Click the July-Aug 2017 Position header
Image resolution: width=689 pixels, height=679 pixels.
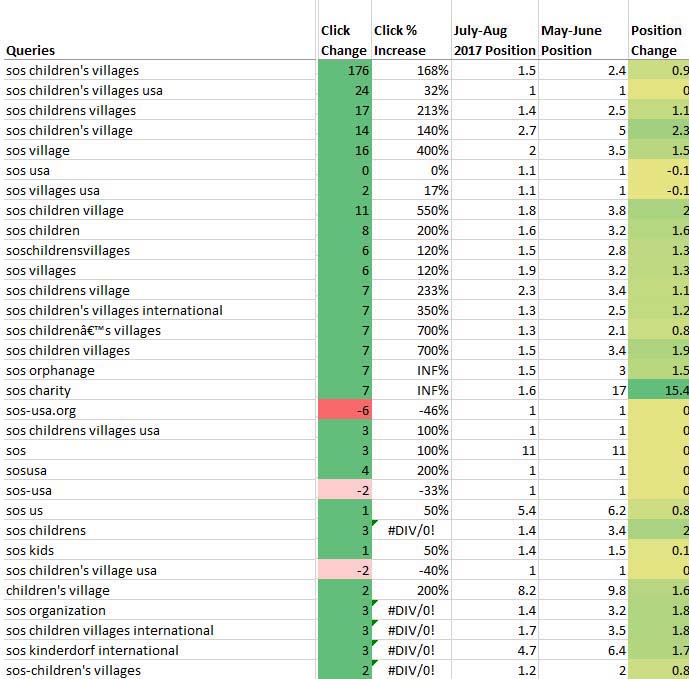(x=493, y=40)
